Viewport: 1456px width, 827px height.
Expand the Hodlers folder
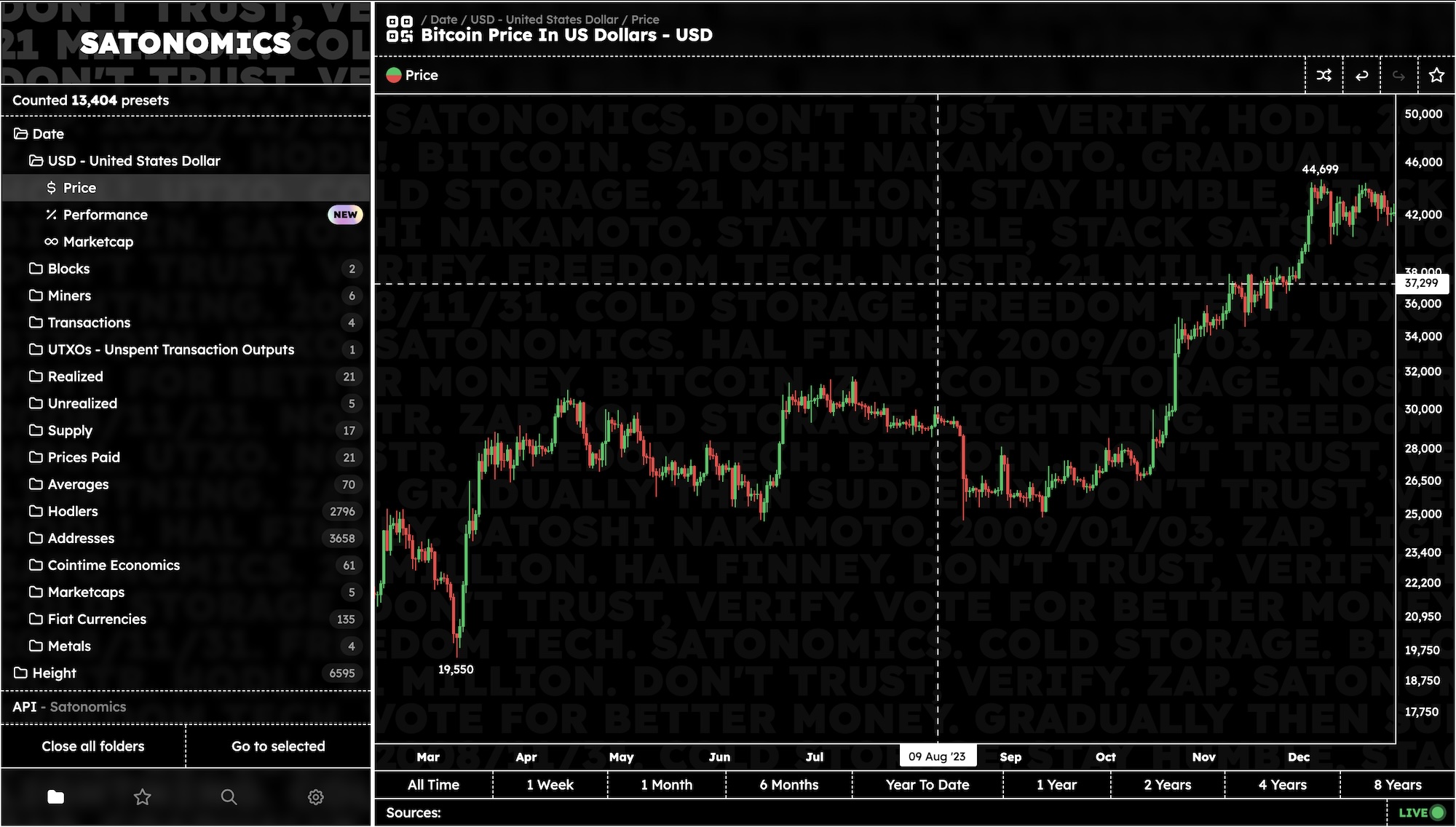tap(186, 511)
